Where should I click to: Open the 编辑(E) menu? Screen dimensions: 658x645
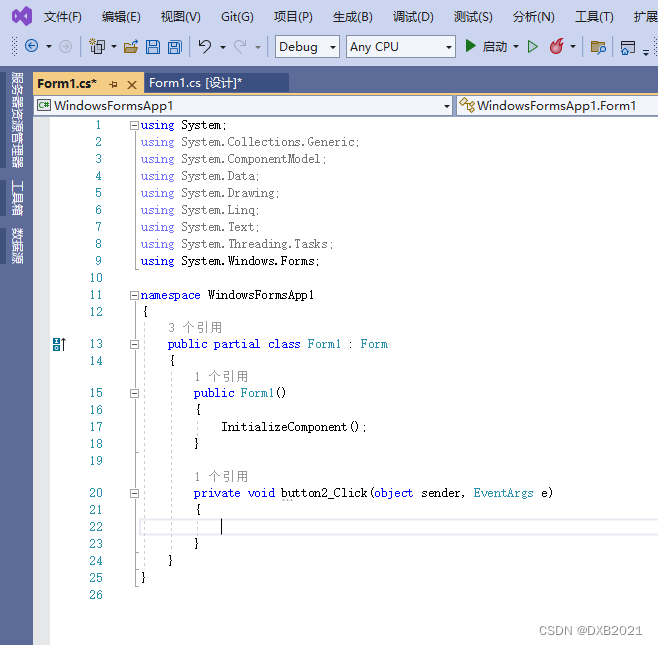pyautogui.click(x=121, y=17)
